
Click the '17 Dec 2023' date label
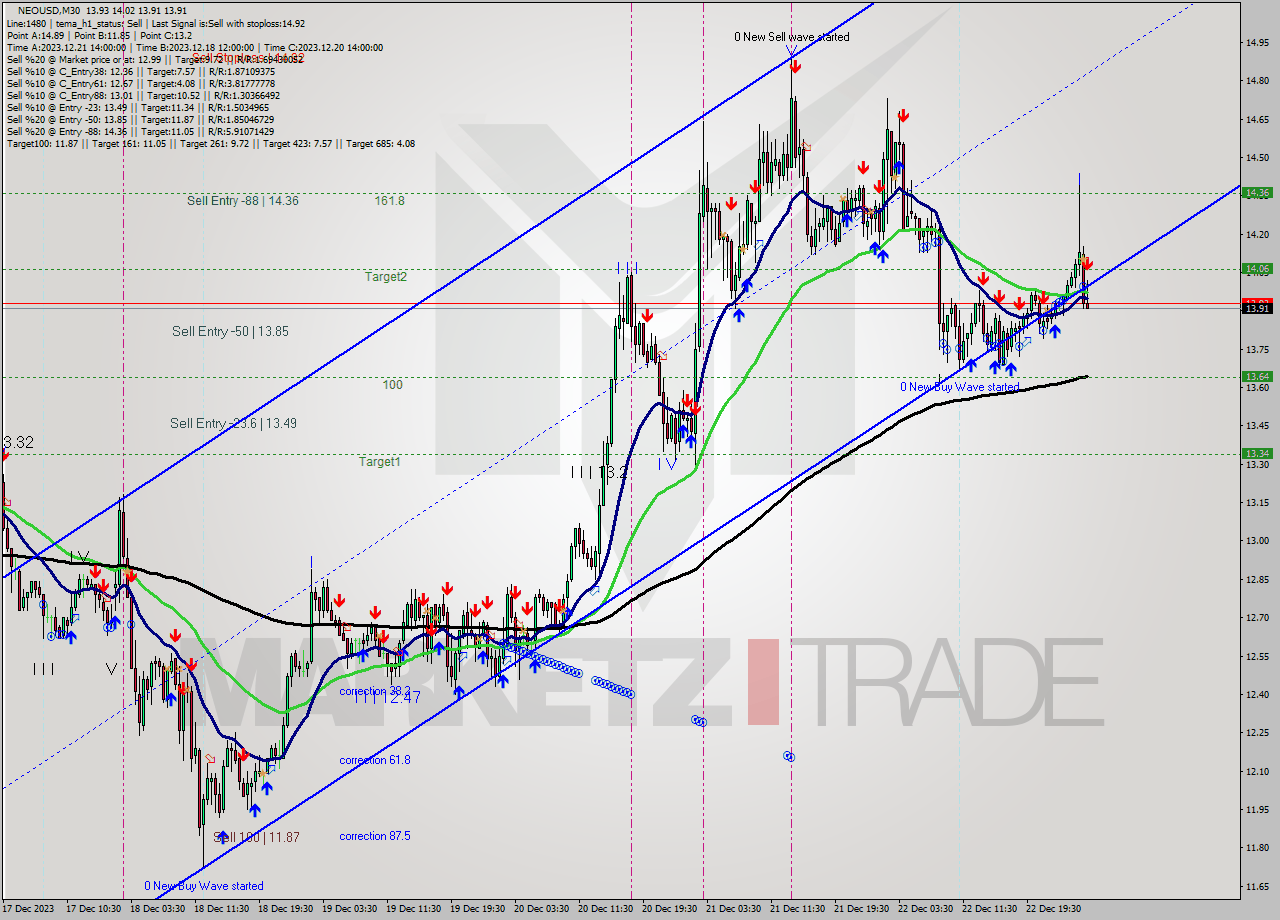27,909
